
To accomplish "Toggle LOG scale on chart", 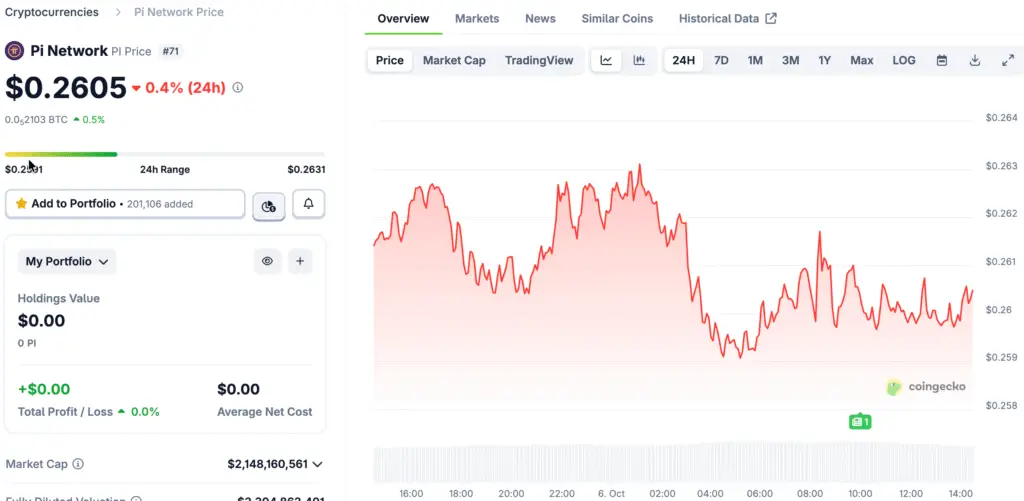I will tap(903, 60).
